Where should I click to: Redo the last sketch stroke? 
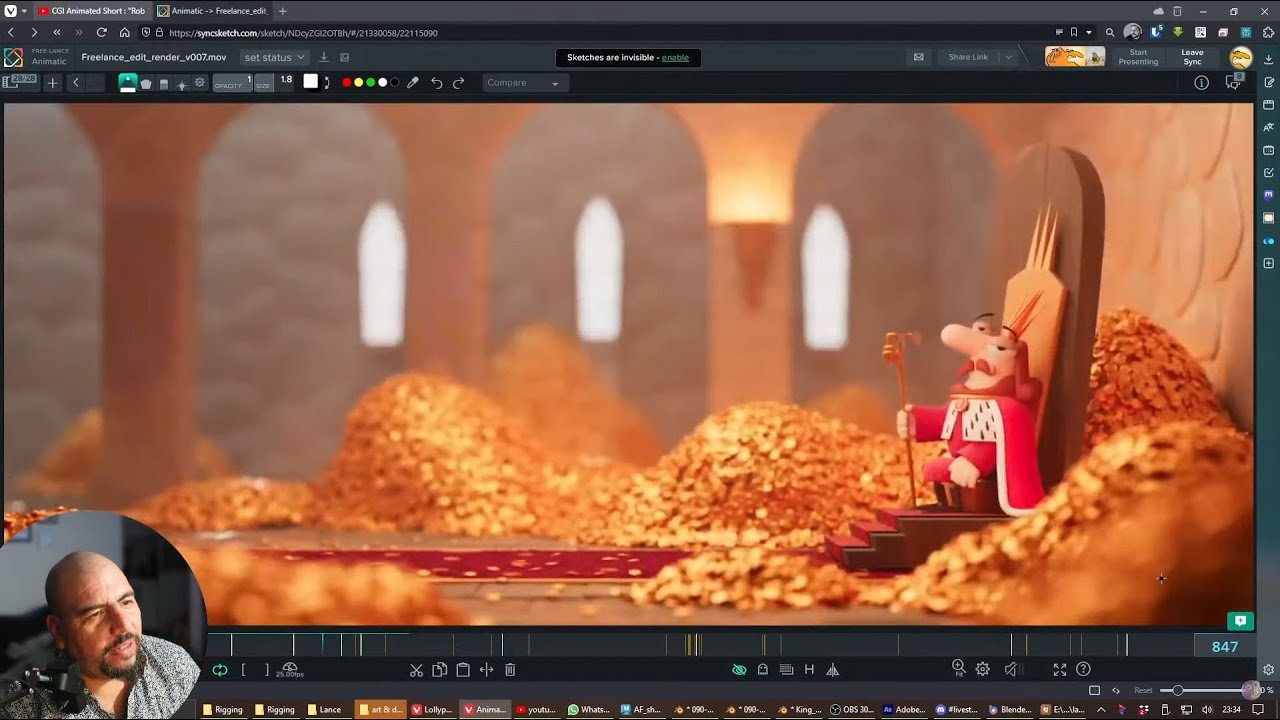point(459,83)
